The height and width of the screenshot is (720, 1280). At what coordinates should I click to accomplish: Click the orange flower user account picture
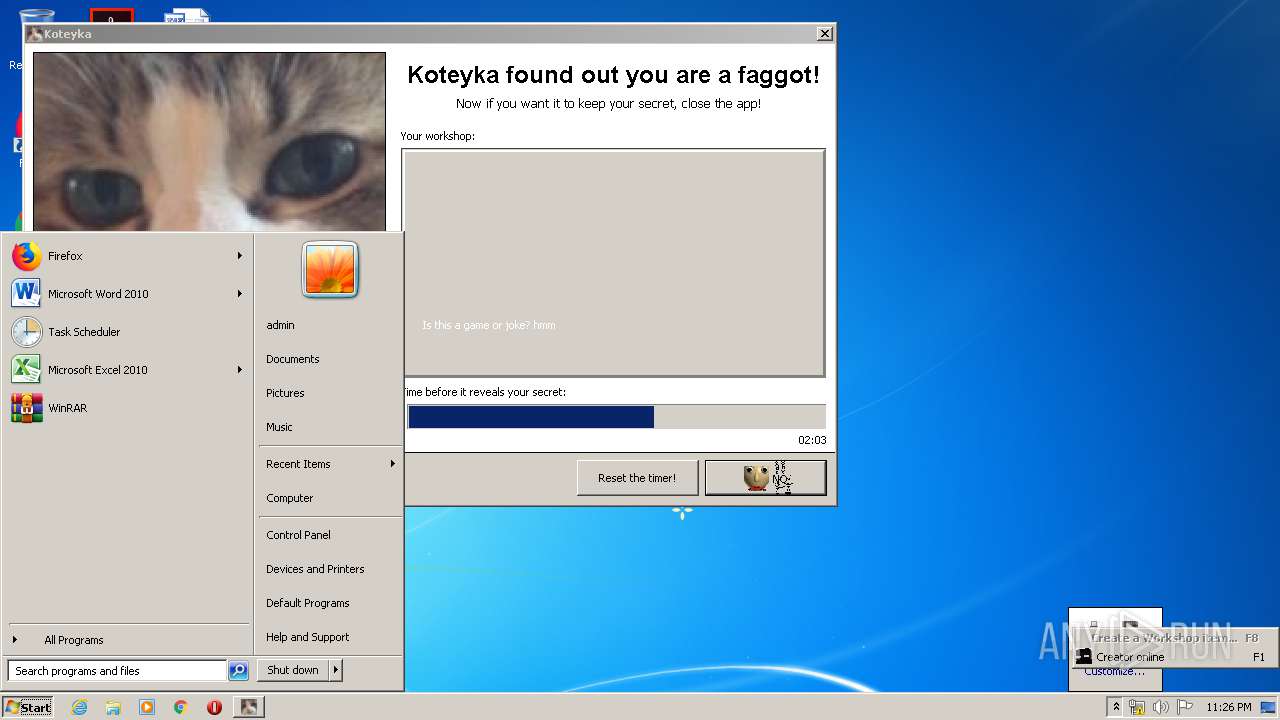pos(330,270)
